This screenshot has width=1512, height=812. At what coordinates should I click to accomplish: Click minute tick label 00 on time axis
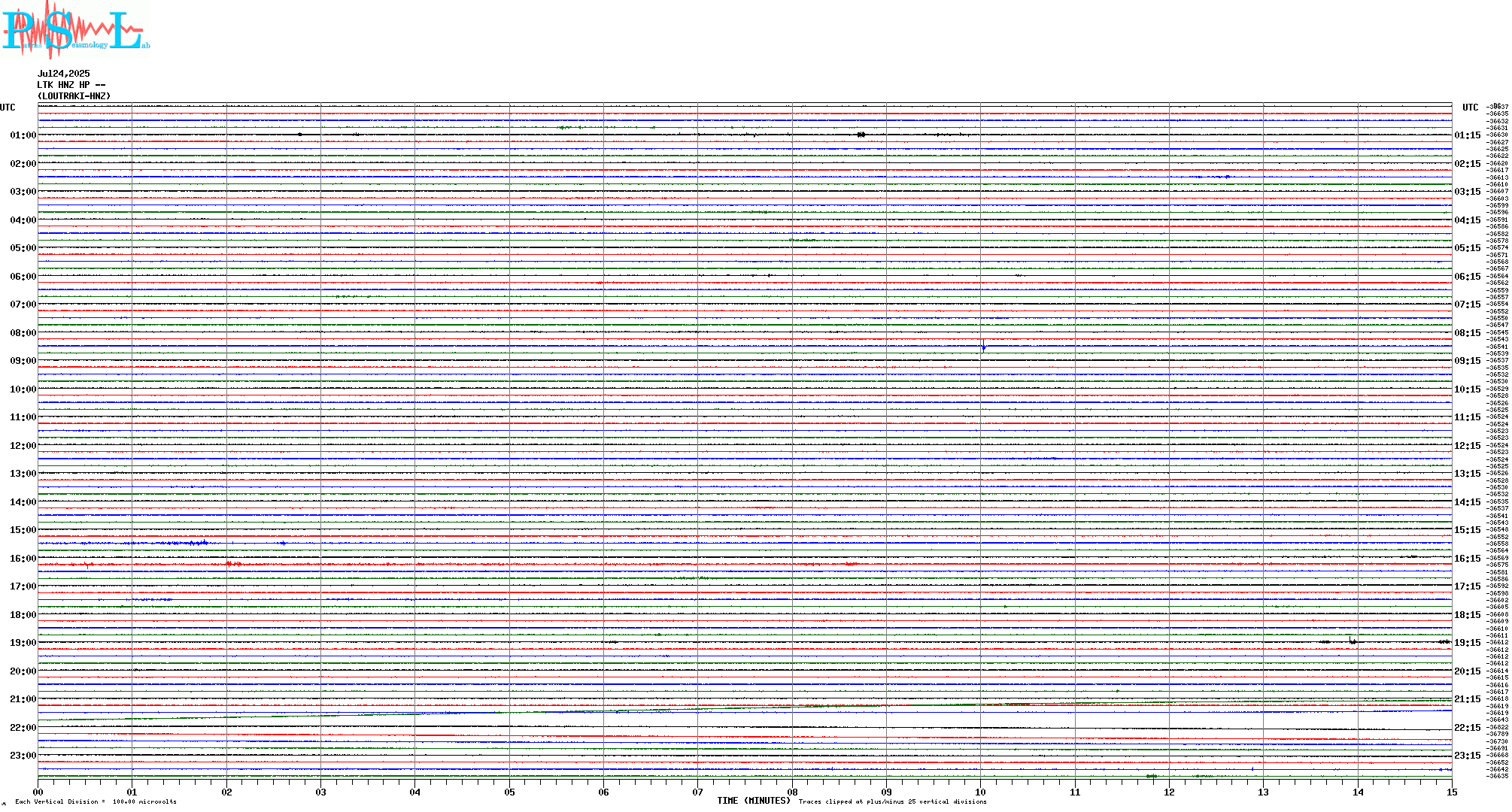(38, 792)
